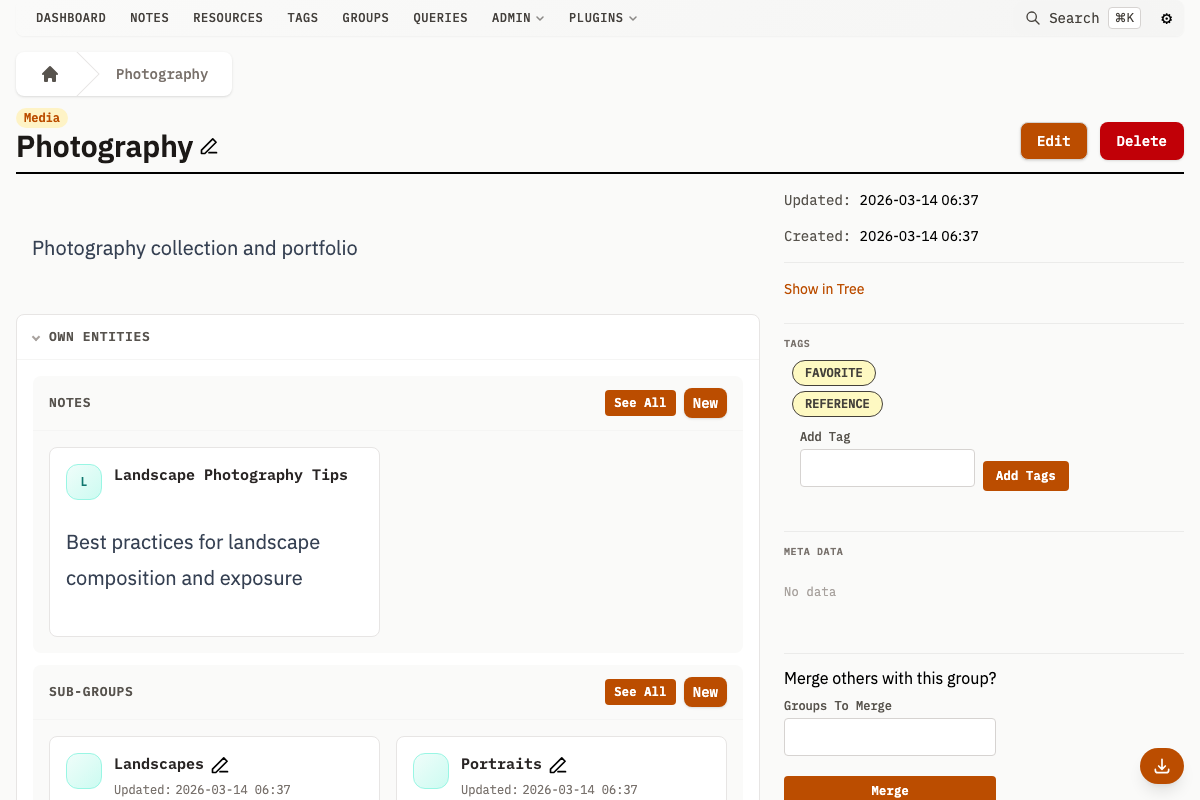Navigate to the DASHBOARD menu item
The width and height of the screenshot is (1200, 800).
70,17
